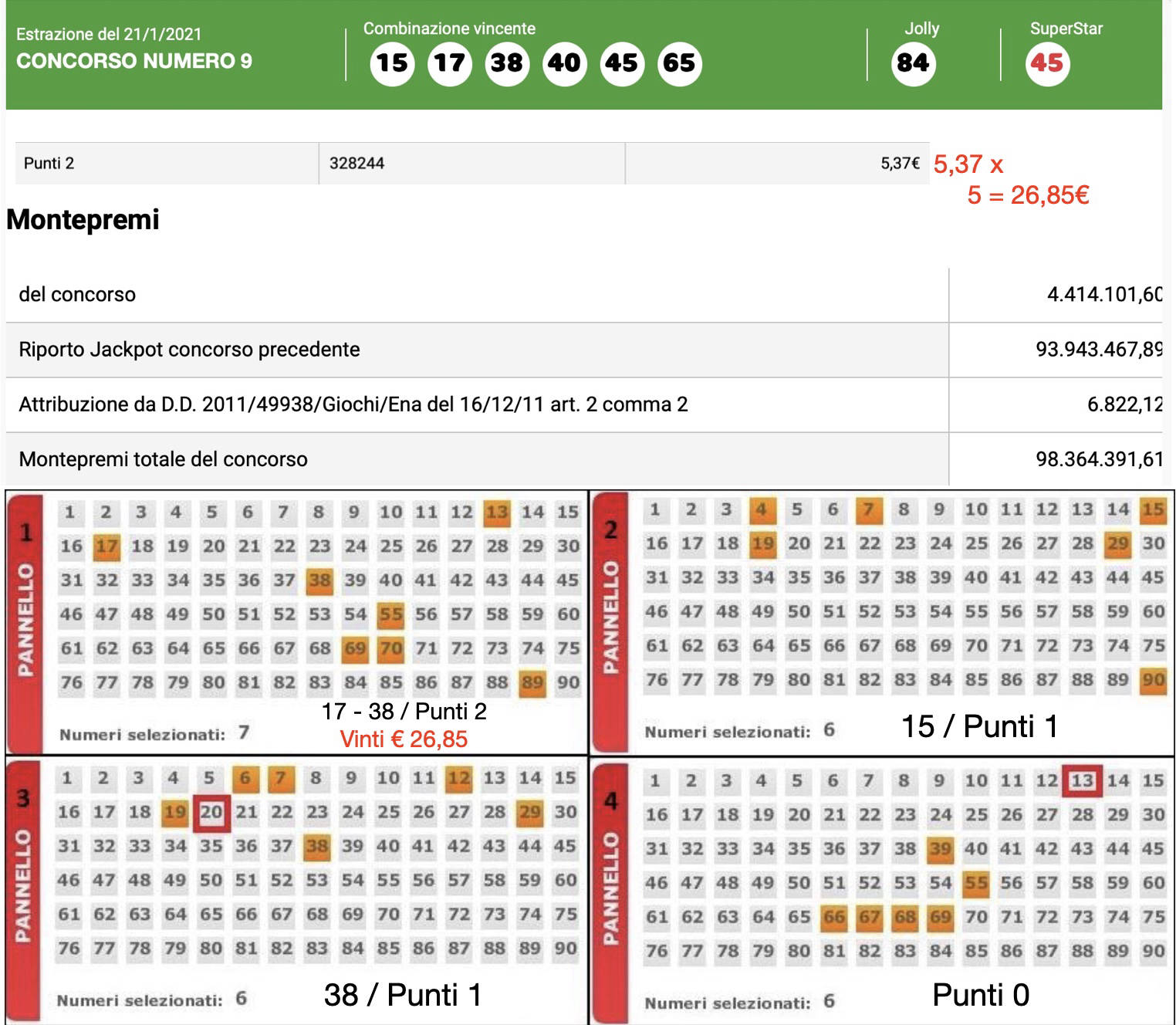
Task: Click the 328244 winners count cell
Action: point(471,164)
